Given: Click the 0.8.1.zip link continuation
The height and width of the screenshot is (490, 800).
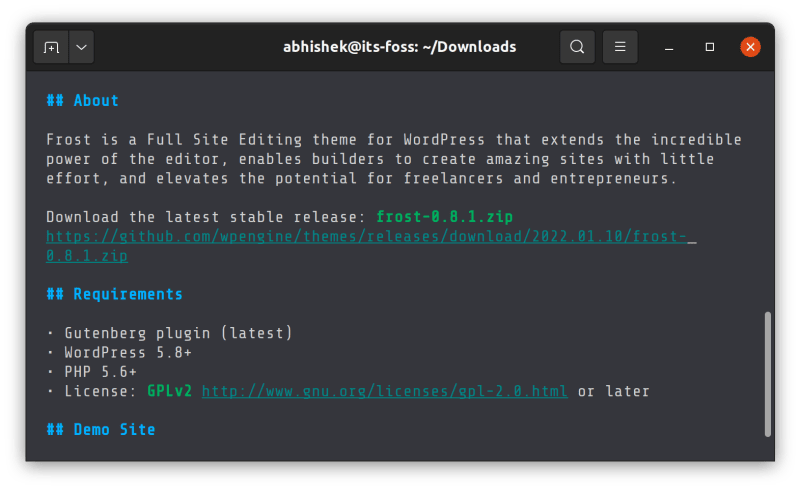Looking at the screenshot, I should click(87, 256).
